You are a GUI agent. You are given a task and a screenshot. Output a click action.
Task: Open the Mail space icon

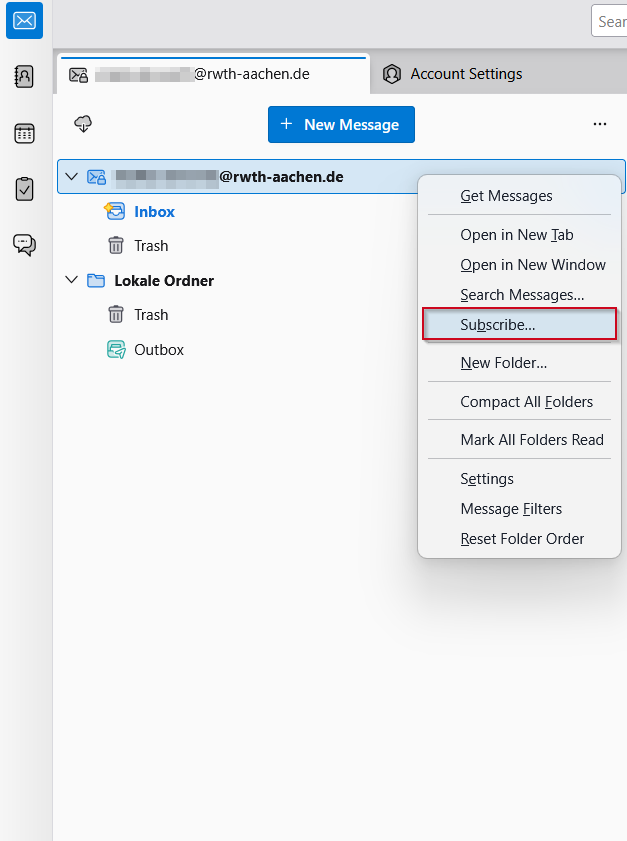(x=24, y=21)
